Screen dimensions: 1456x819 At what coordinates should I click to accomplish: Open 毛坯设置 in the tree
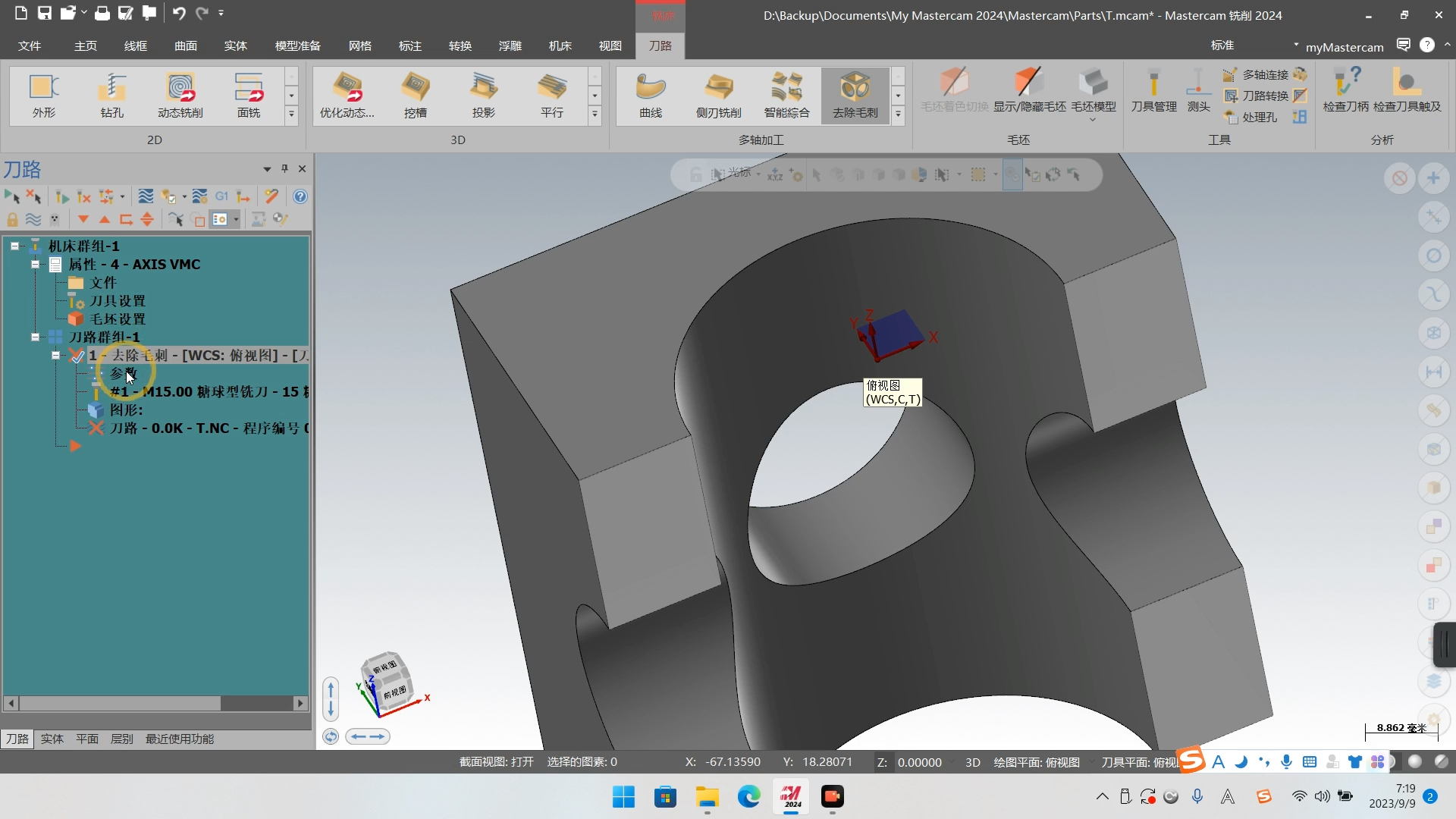pyautogui.click(x=117, y=319)
